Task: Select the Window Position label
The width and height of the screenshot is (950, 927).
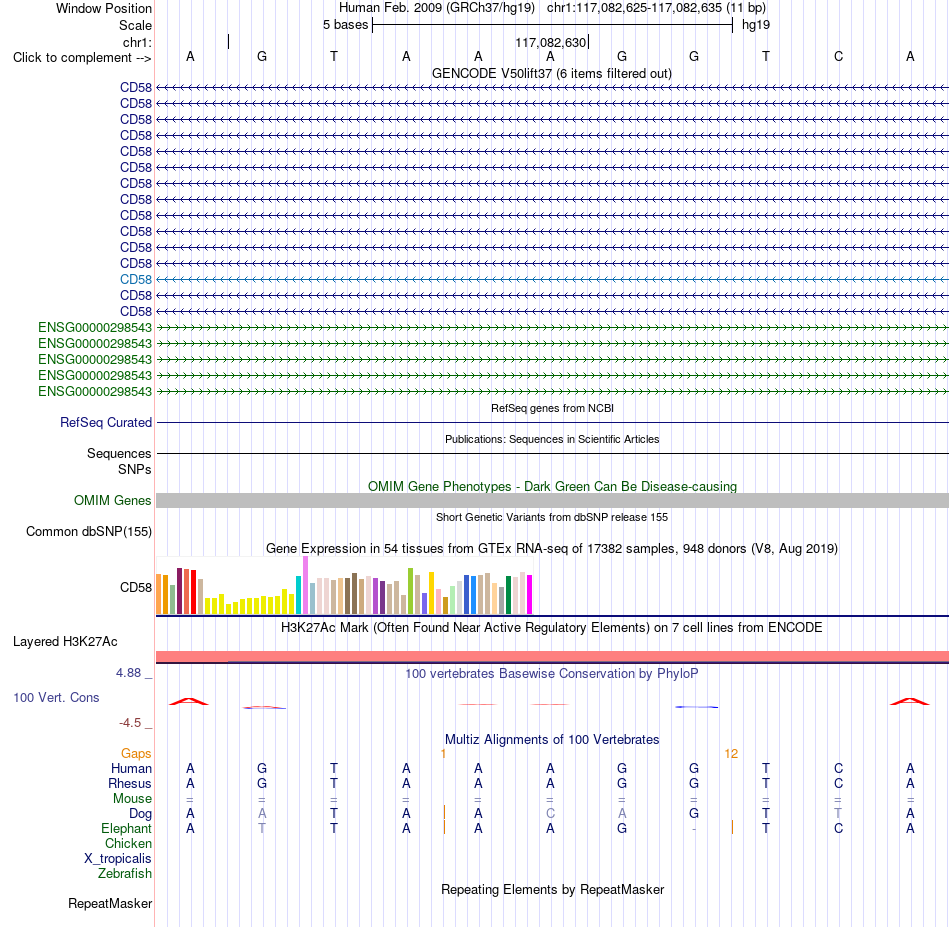Action: coord(104,8)
